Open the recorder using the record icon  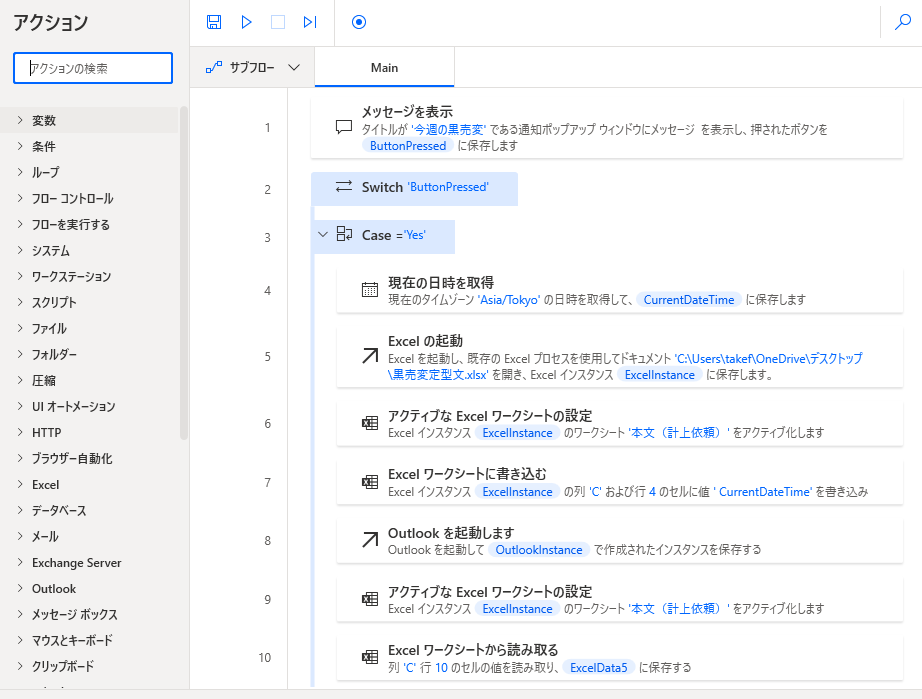[x=358, y=21]
